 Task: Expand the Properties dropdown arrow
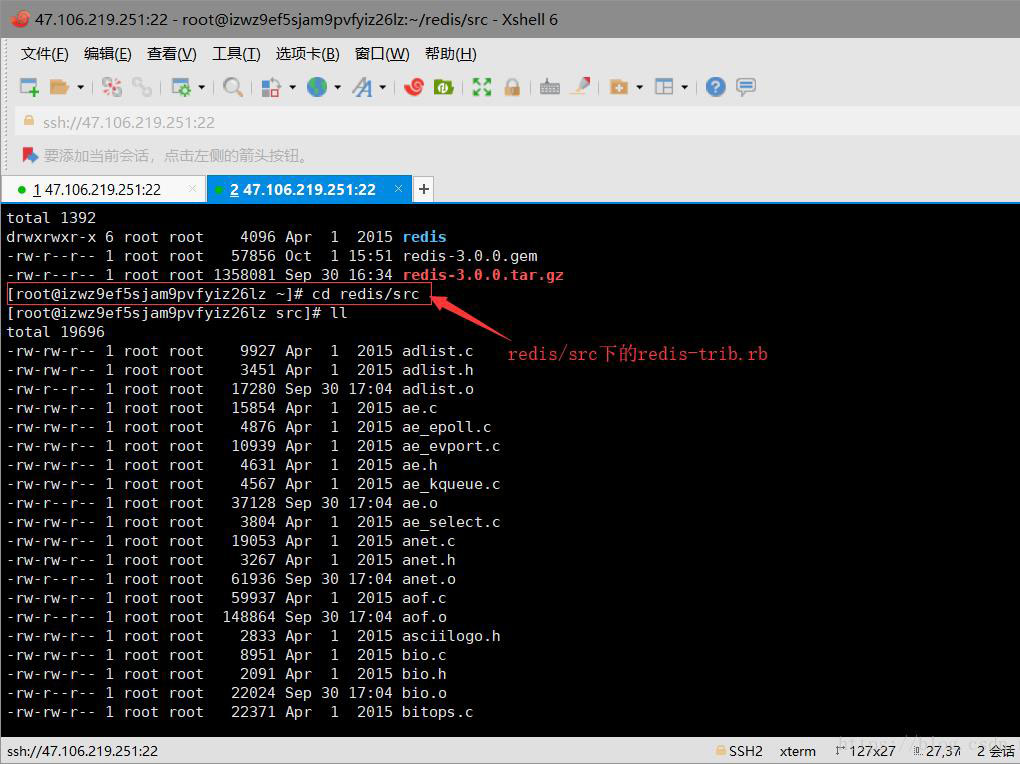pyautogui.click(x=201, y=87)
